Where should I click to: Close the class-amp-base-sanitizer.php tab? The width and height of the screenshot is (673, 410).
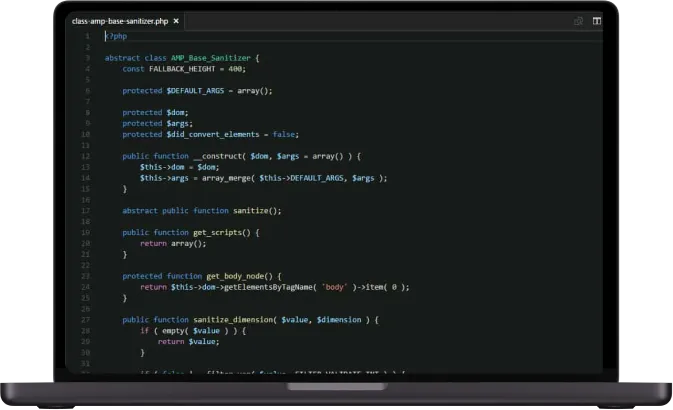(177, 20)
